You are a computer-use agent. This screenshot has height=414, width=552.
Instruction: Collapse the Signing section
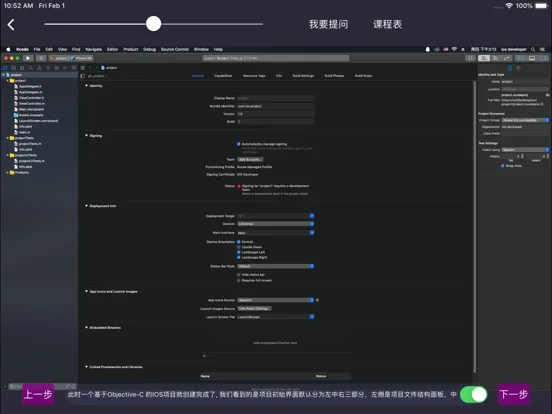pos(87,136)
